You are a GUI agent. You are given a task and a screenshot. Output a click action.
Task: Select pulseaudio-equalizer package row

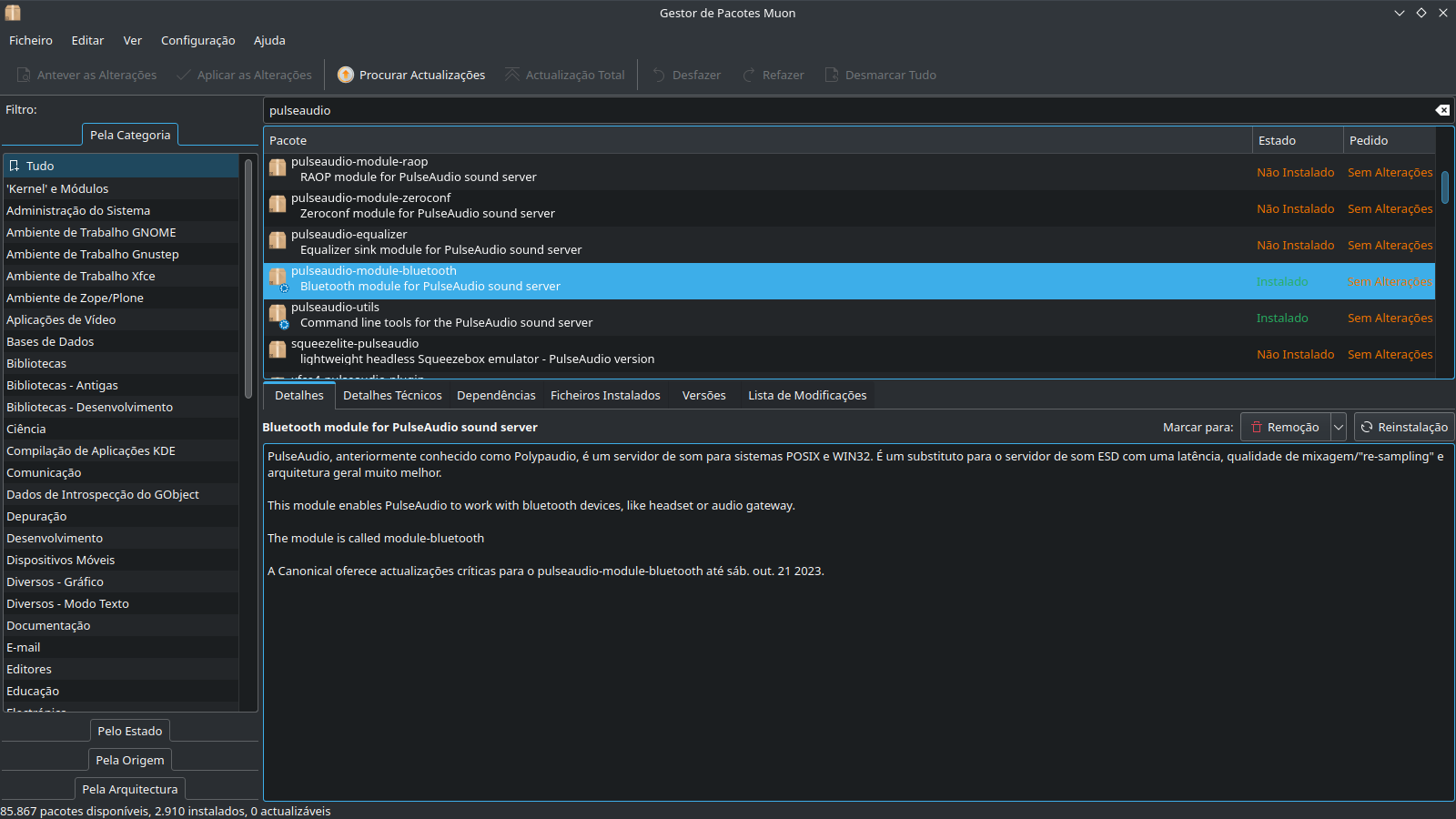coord(849,245)
